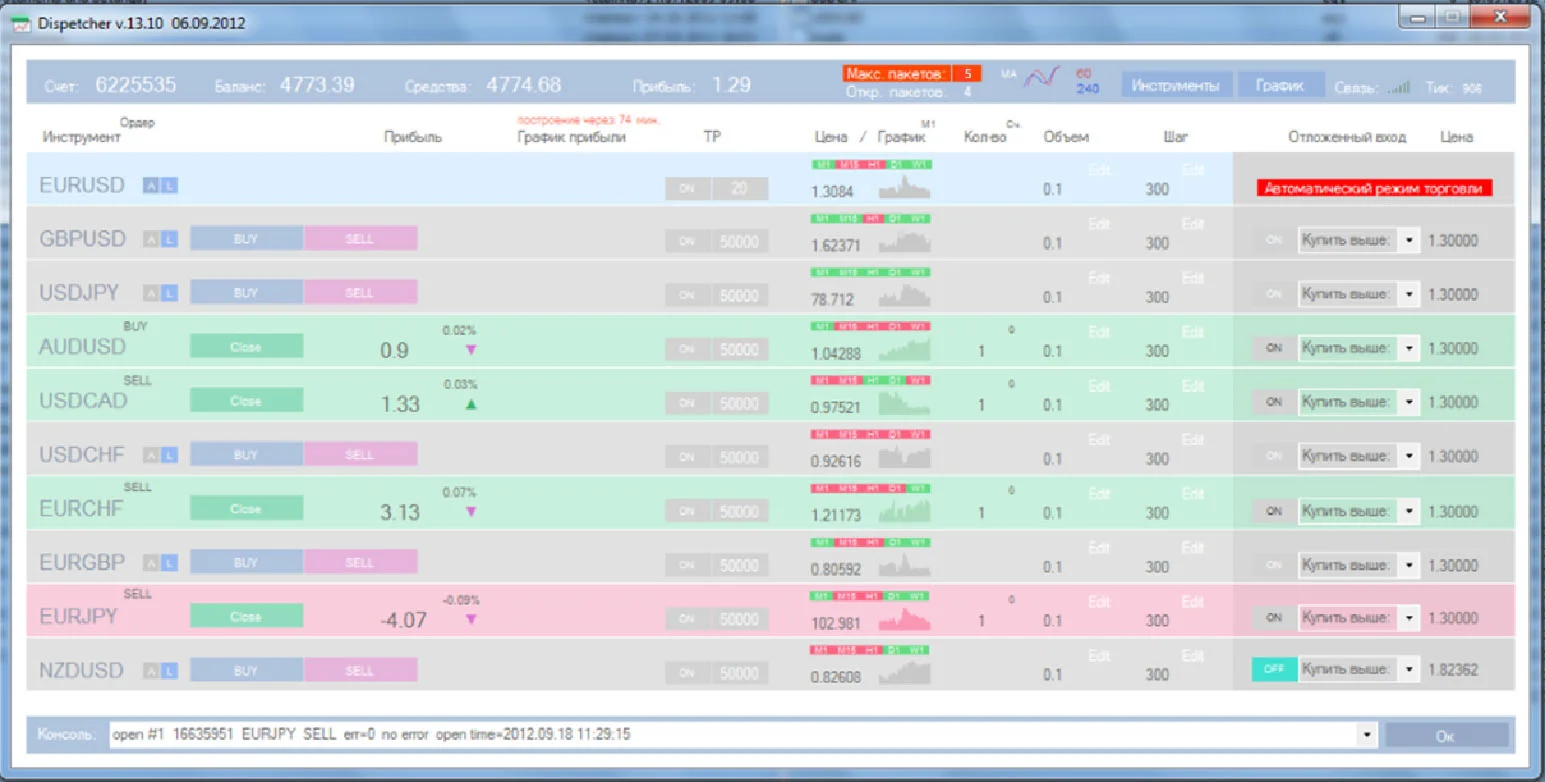Image resolution: width=1545 pixels, height=782 pixels.
Task: Click the GBPUSD 'L' mode icon
Action: tap(169, 239)
